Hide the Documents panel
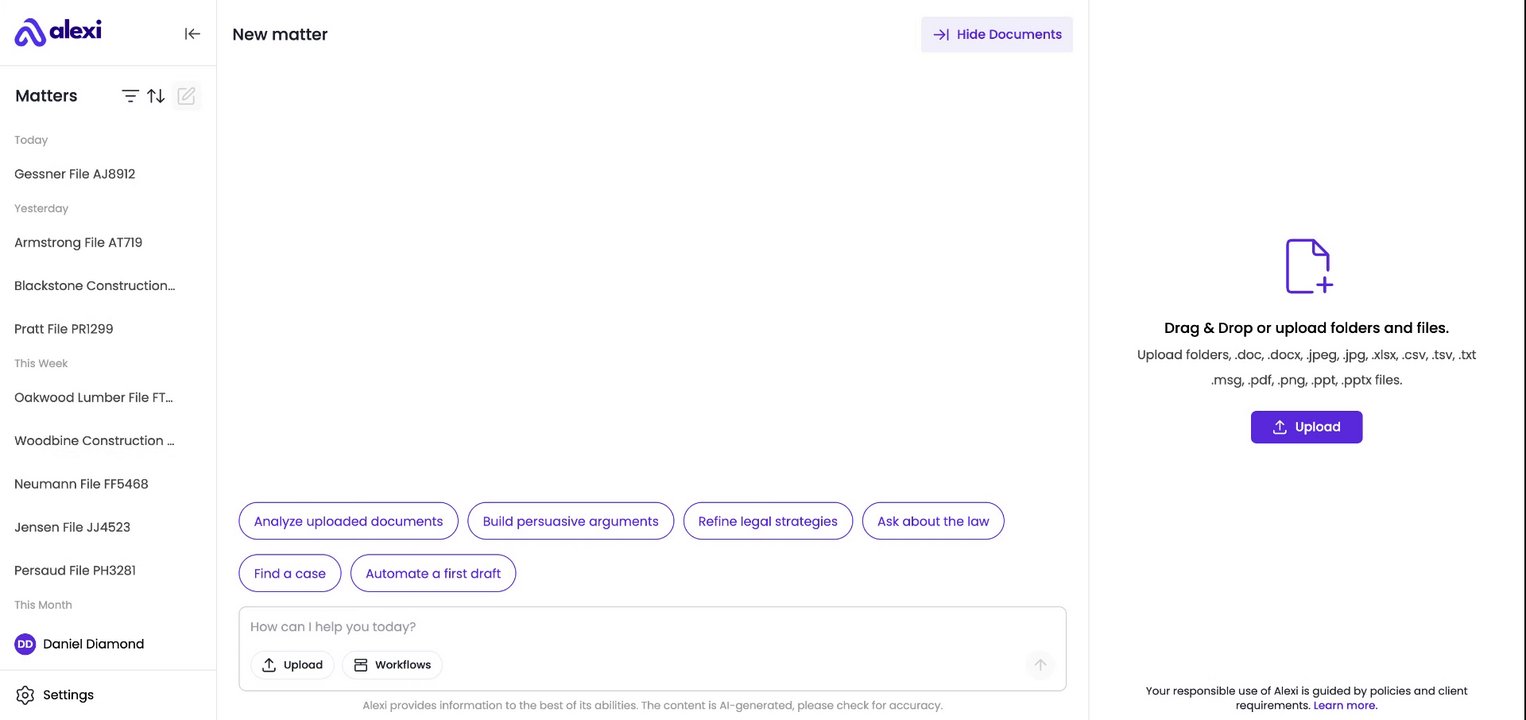 click(x=996, y=34)
